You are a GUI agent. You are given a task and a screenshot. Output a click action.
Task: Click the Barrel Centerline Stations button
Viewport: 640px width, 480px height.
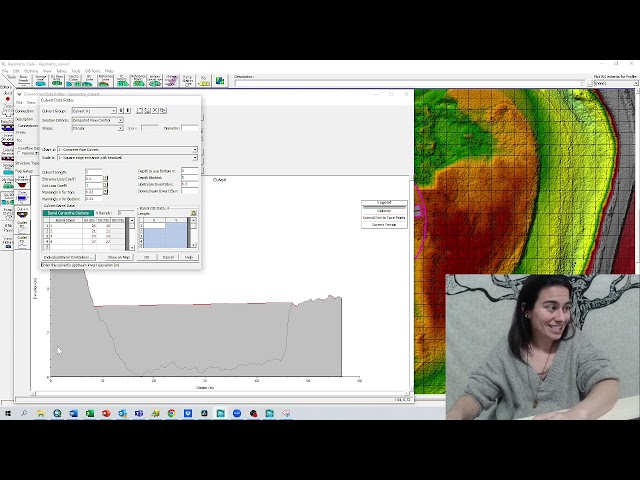68,213
